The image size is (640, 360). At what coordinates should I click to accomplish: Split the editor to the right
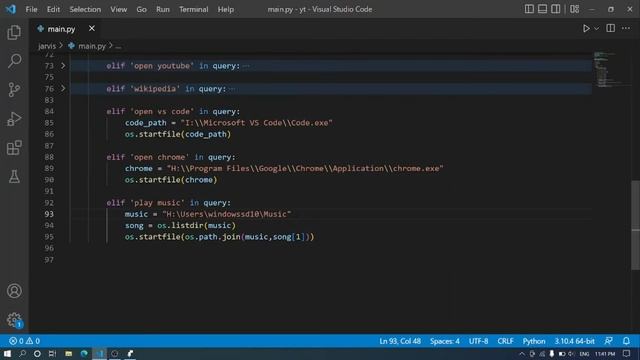611,28
